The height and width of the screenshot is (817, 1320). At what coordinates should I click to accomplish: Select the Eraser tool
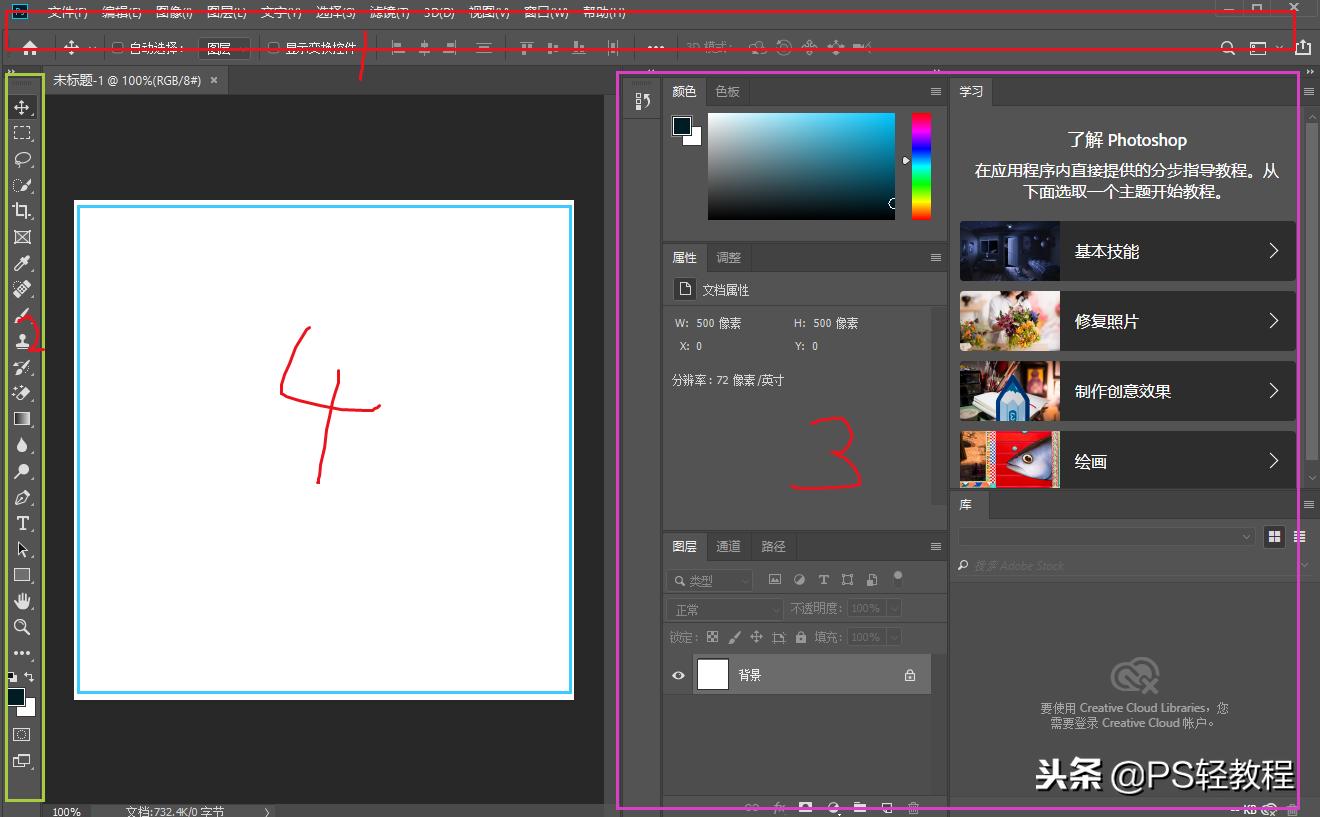coord(22,393)
